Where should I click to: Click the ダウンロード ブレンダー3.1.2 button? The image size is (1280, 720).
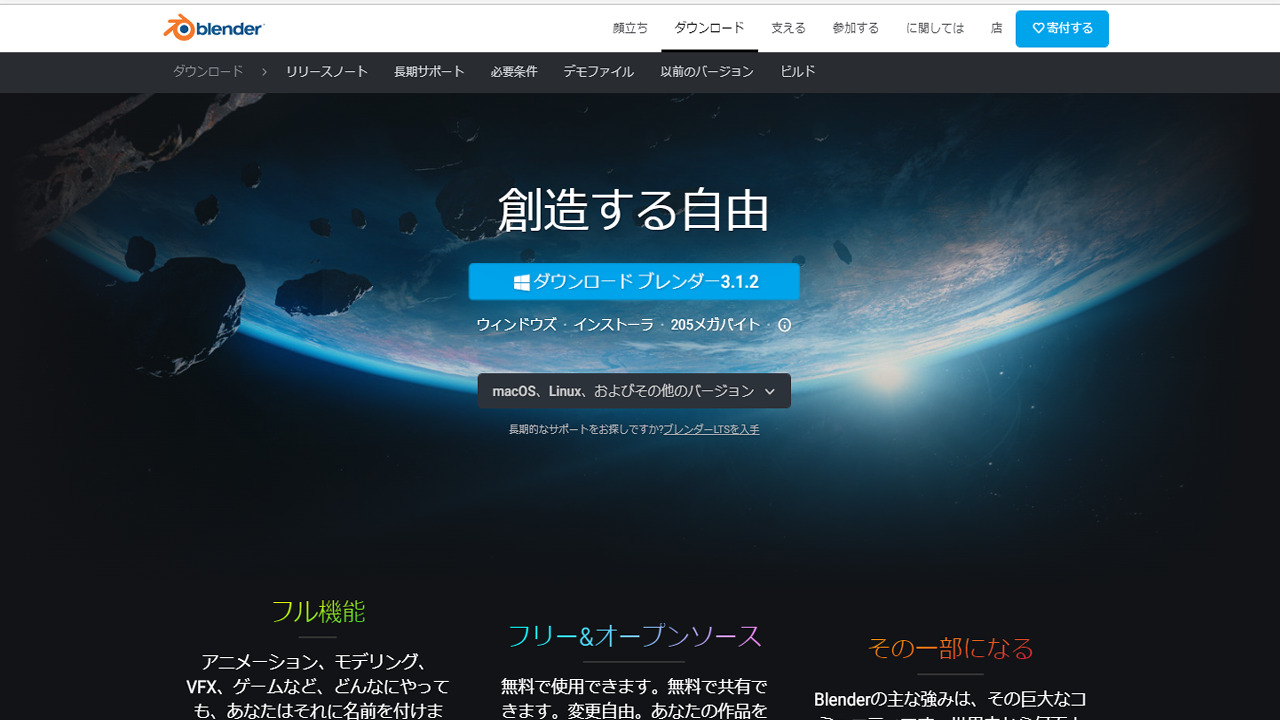coord(634,282)
